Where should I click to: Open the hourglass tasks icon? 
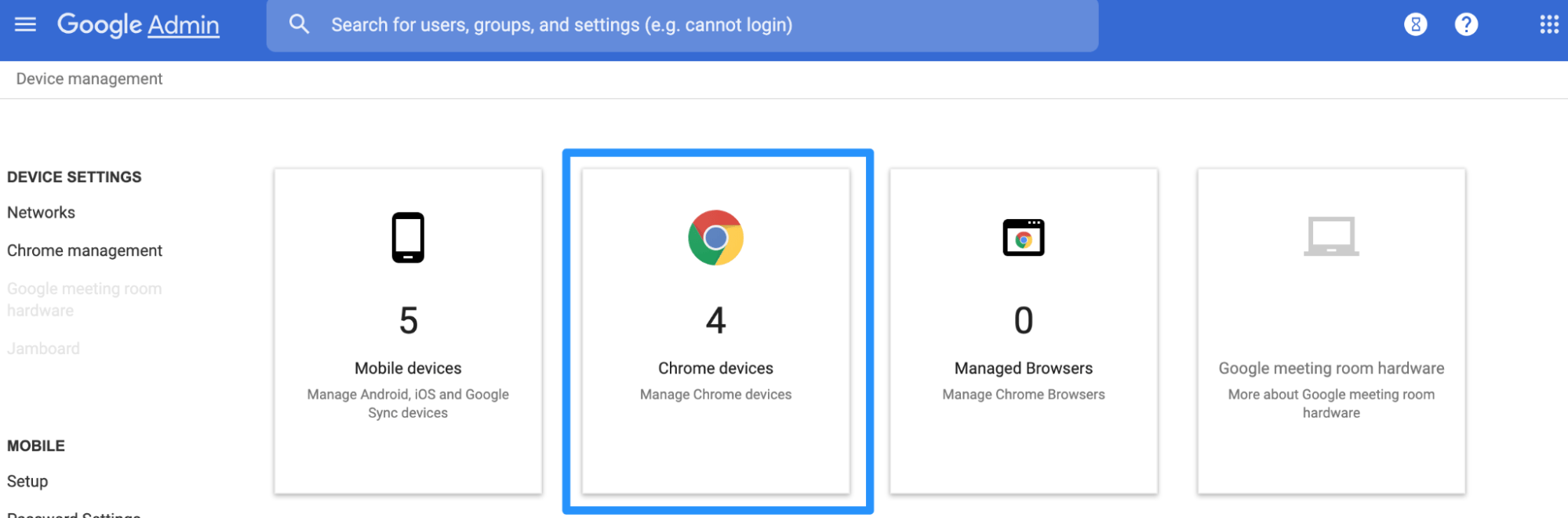(1415, 24)
